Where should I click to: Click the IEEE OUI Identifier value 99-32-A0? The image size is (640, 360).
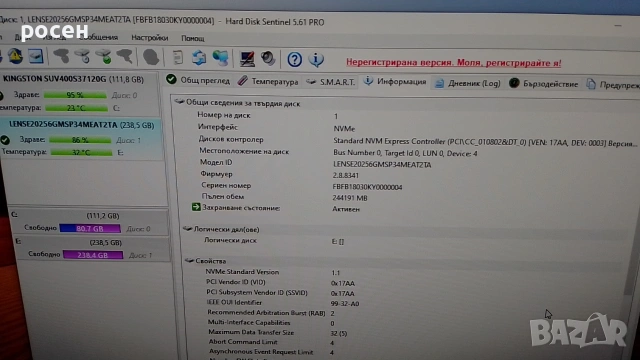(x=345, y=304)
